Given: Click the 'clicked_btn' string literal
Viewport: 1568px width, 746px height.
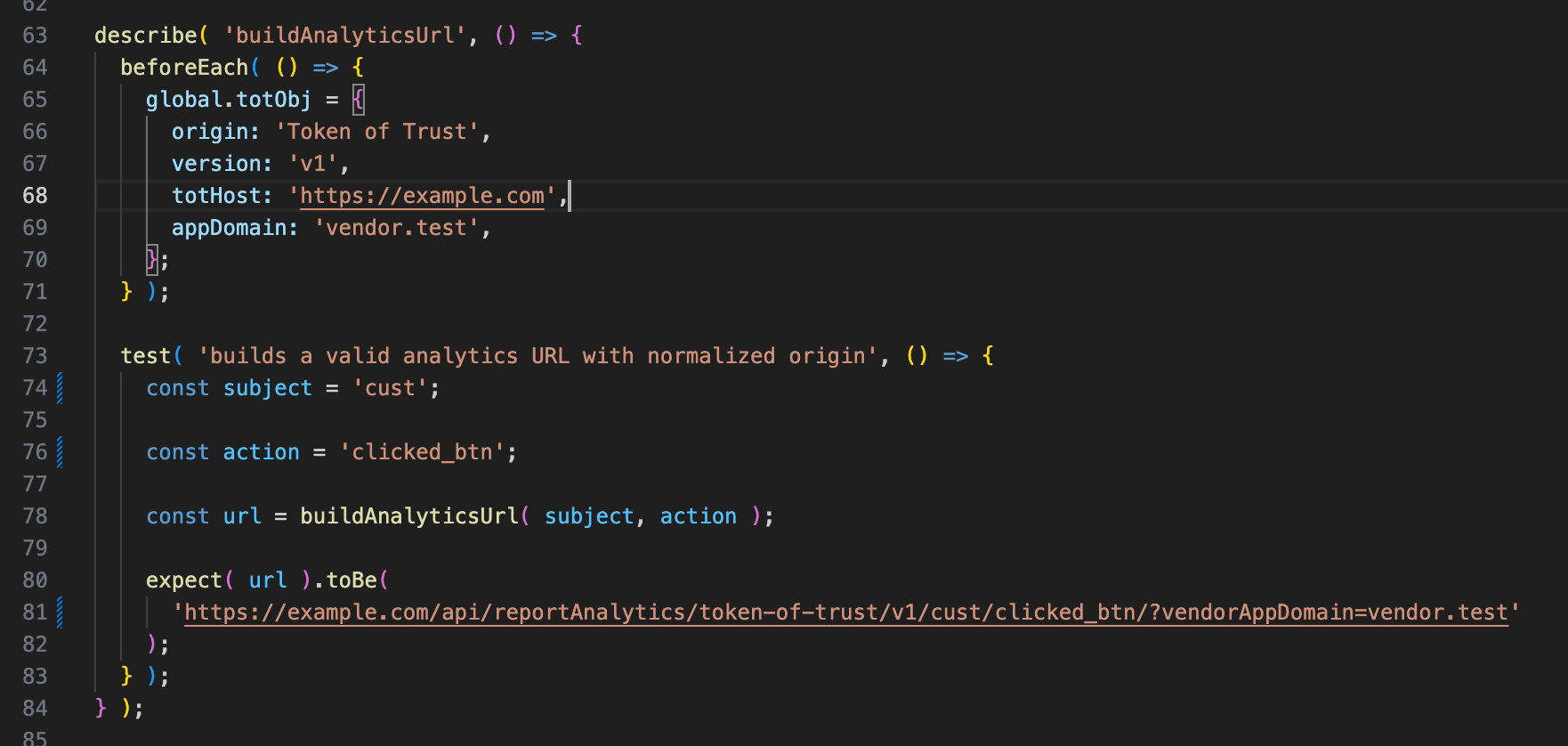Looking at the screenshot, I should coord(422,452).
